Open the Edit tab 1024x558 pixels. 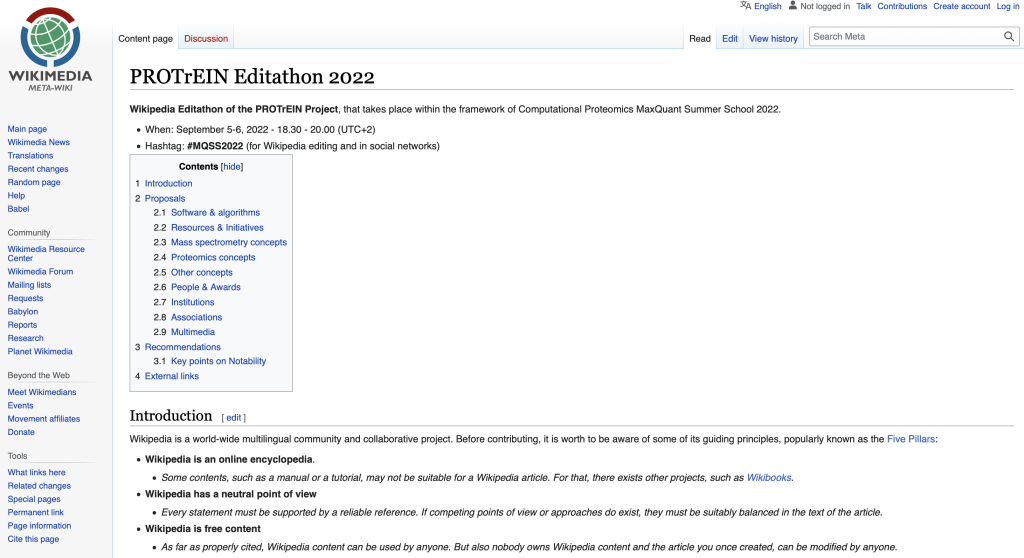pyautogui.click(x=730, y=39)
